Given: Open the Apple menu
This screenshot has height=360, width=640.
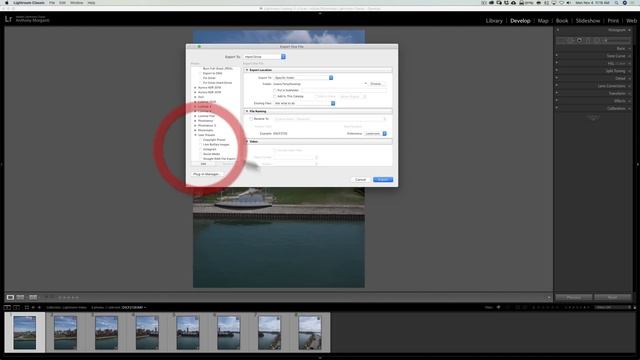Looking at the screenshot, I should [7, 3].
